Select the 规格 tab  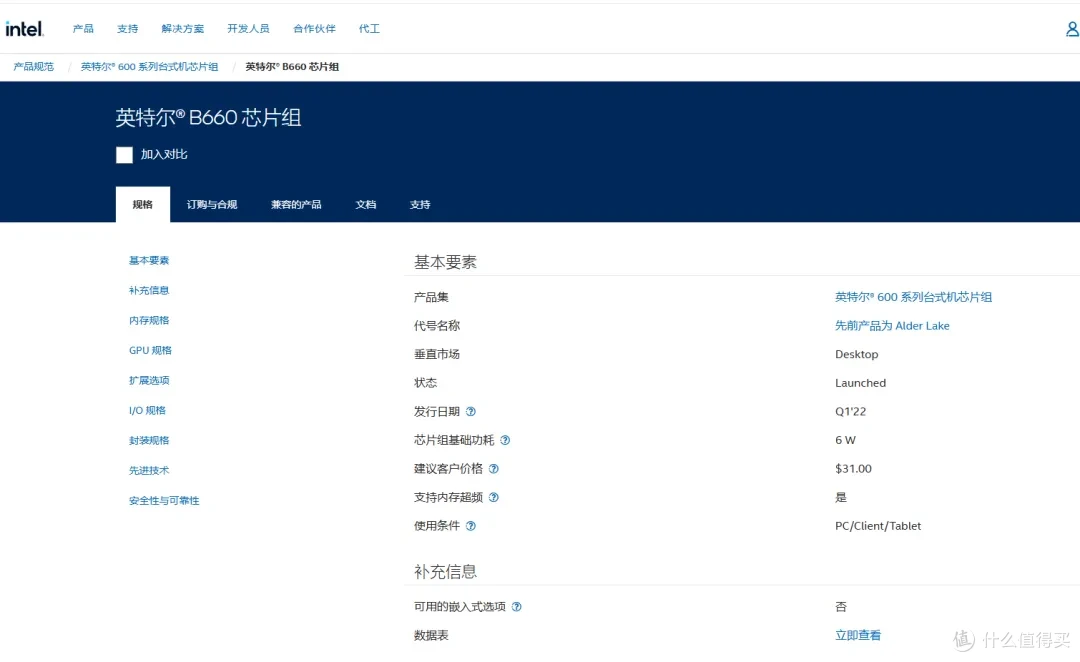point(143,204)
